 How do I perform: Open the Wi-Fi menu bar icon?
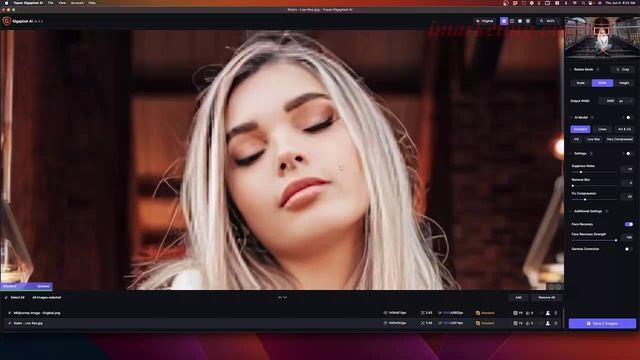coord(574,3)
